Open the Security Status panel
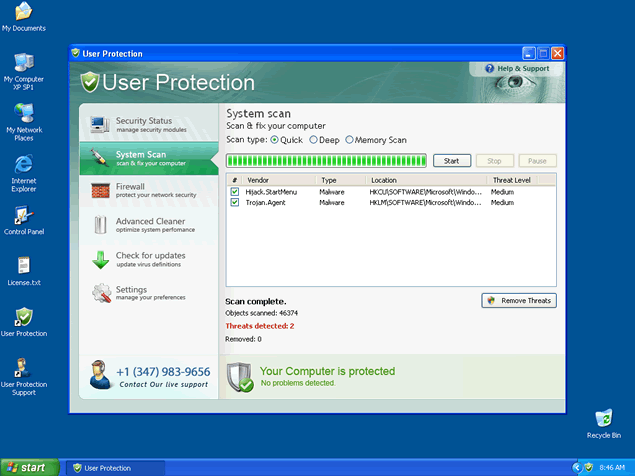635x476 pixels. [148, 125]
